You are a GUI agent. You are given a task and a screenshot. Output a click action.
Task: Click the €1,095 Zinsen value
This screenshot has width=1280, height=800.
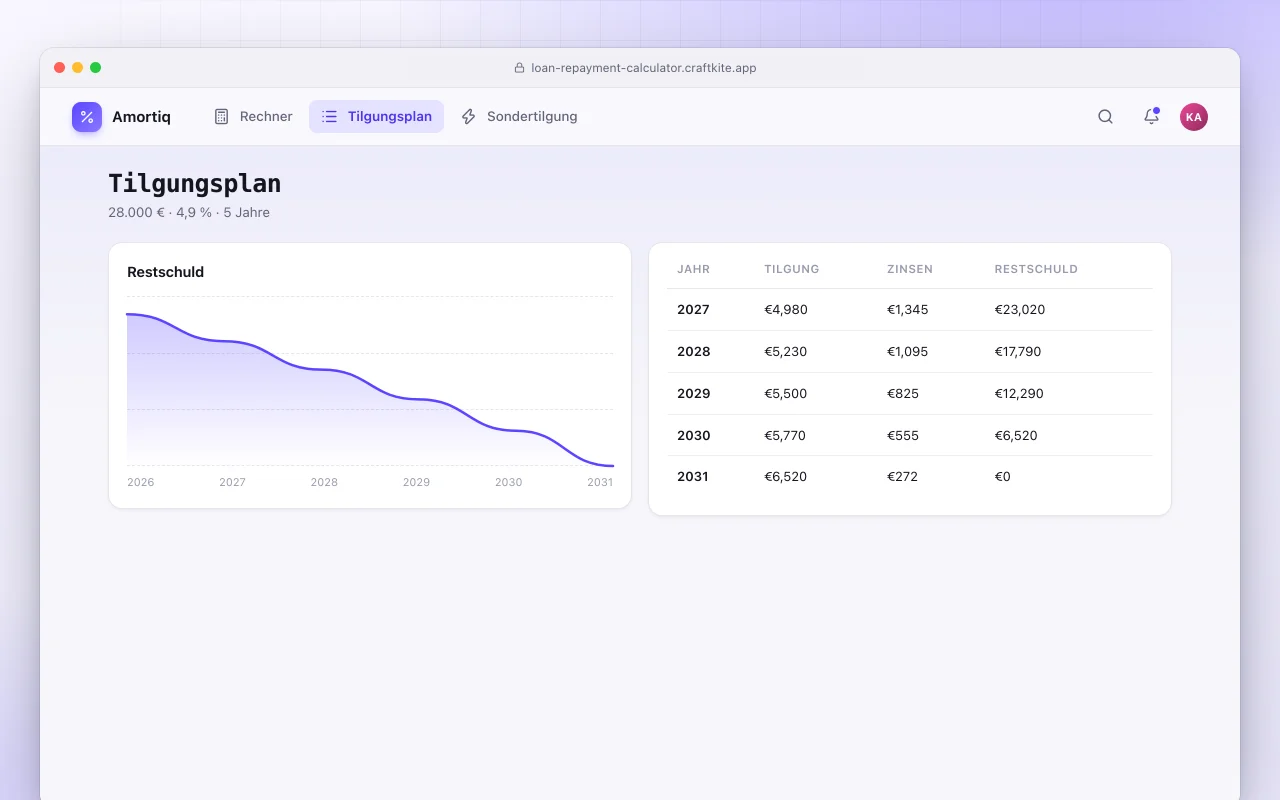point(908,352)
